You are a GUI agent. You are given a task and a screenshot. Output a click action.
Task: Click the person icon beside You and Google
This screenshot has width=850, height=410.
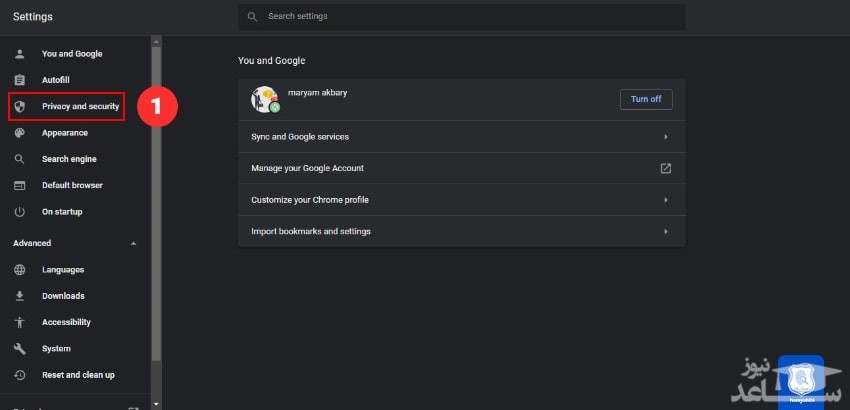(x=19, y=54)
